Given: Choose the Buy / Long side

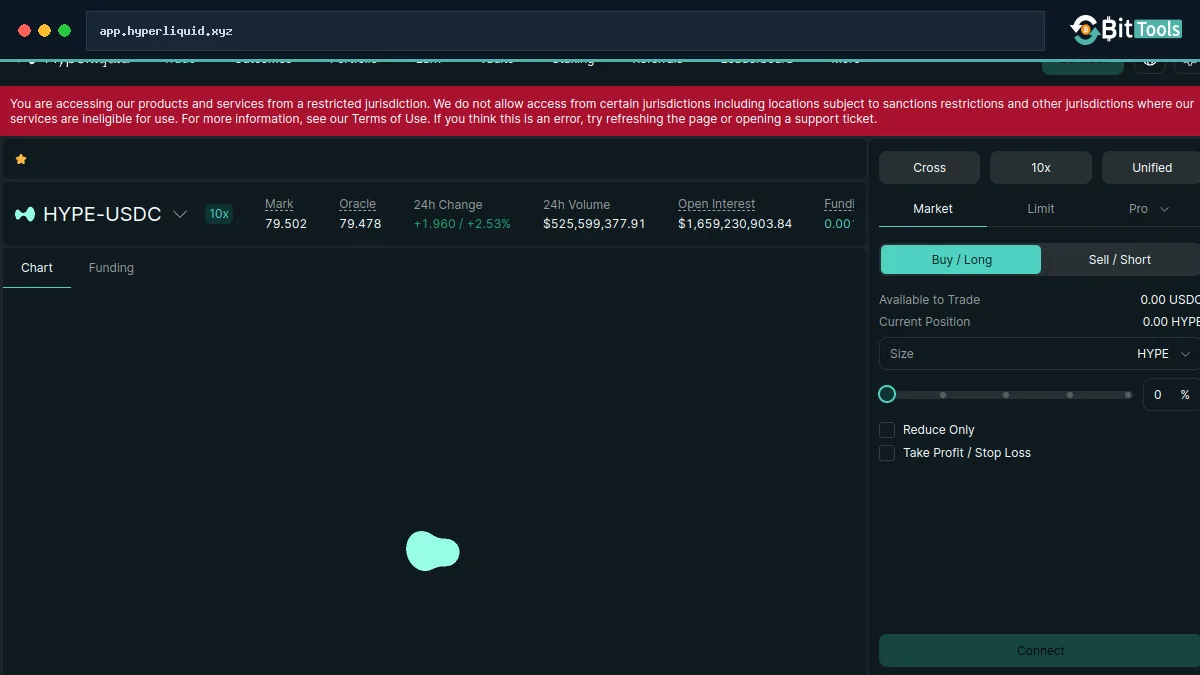Looking at the screenshot, I should (961, 260).
